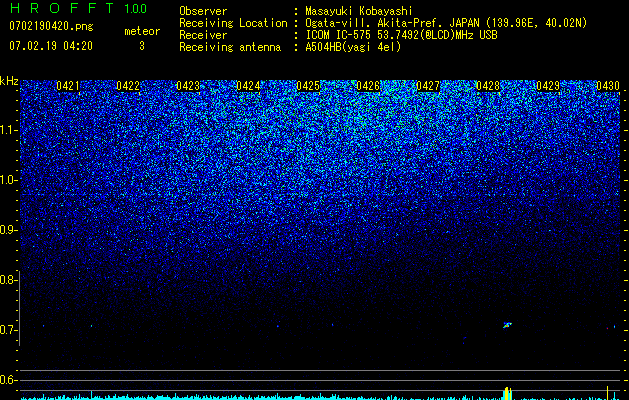Click the tall yellow power bar below 0428
The height and width of the screenshot is (400, 629).
point(507,393)
